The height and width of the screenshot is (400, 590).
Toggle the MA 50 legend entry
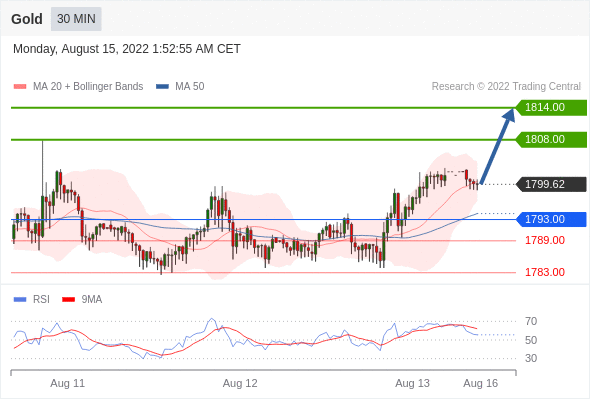(x=180, y=87)
